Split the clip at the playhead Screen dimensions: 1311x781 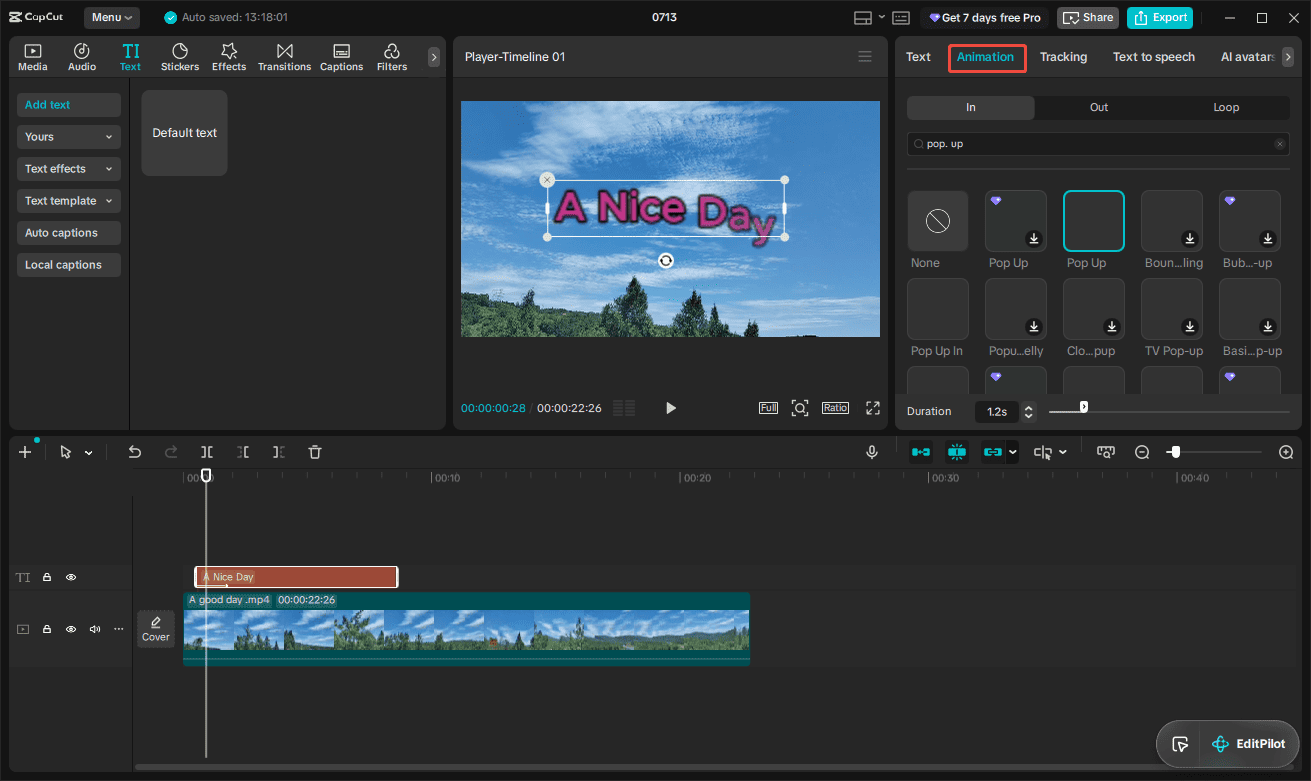(207, 452)
